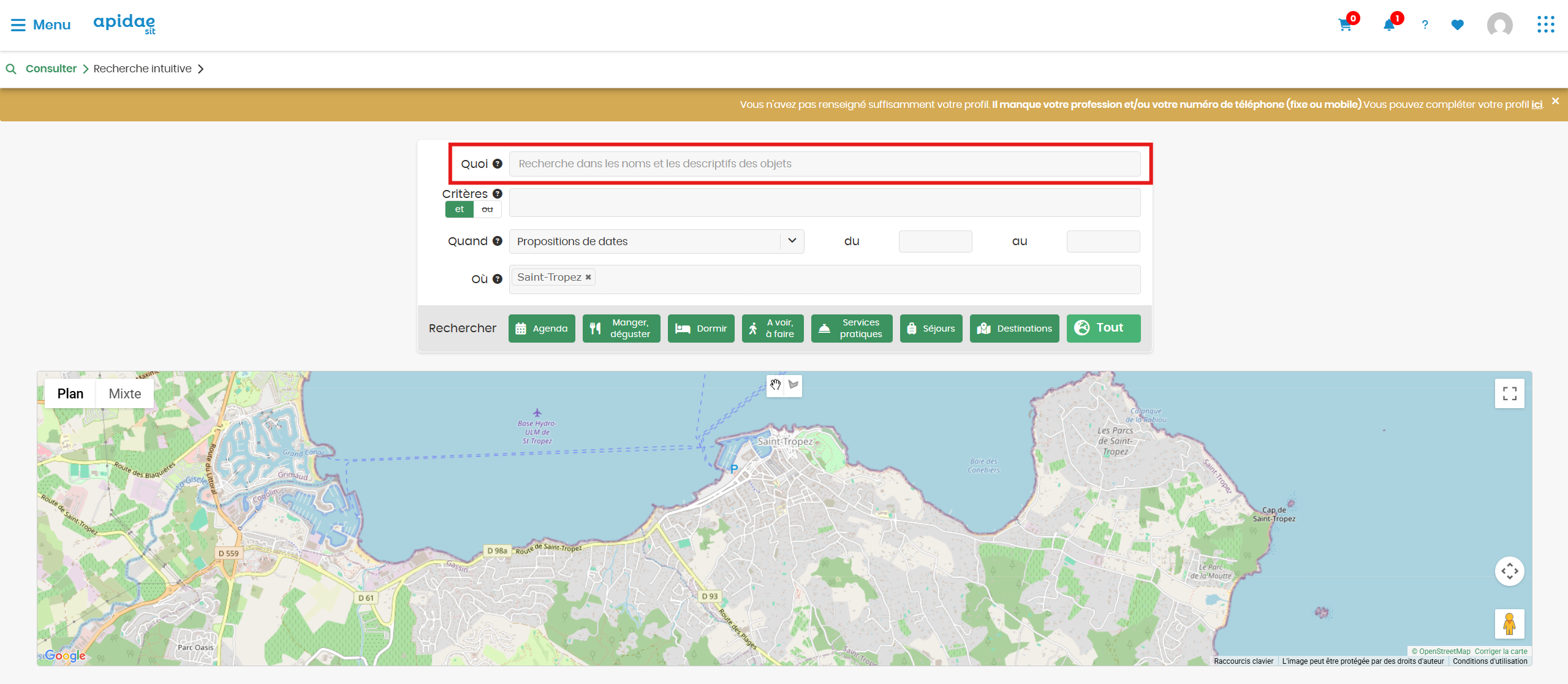Search Agenda category
This screenshot has height=684, width=1568.
pos(542,329)
